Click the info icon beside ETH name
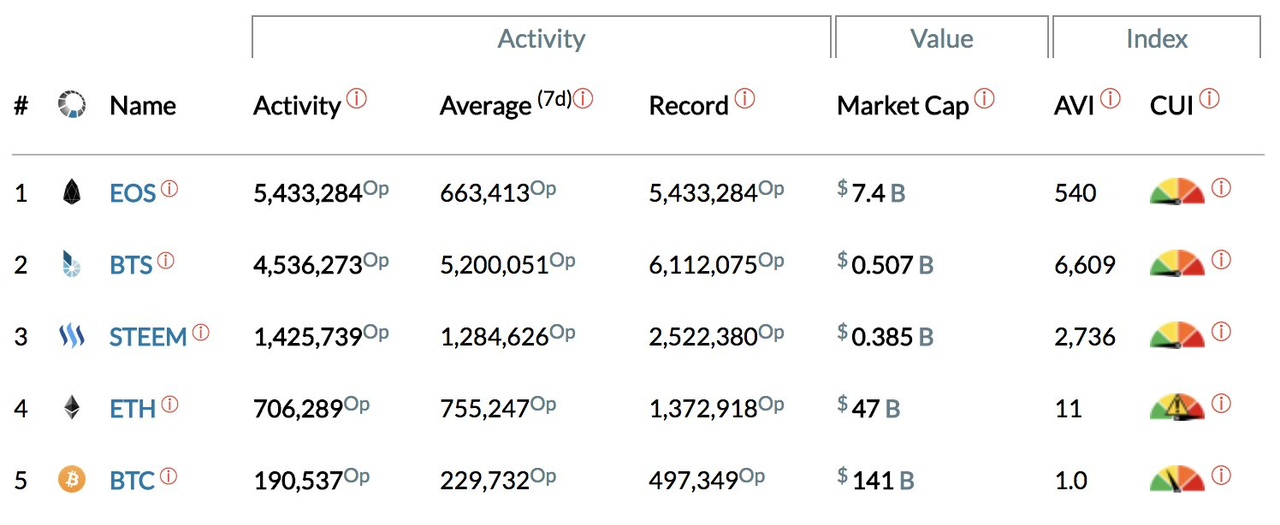Screen dimensions: 1280x525 [x=169, y=404]
